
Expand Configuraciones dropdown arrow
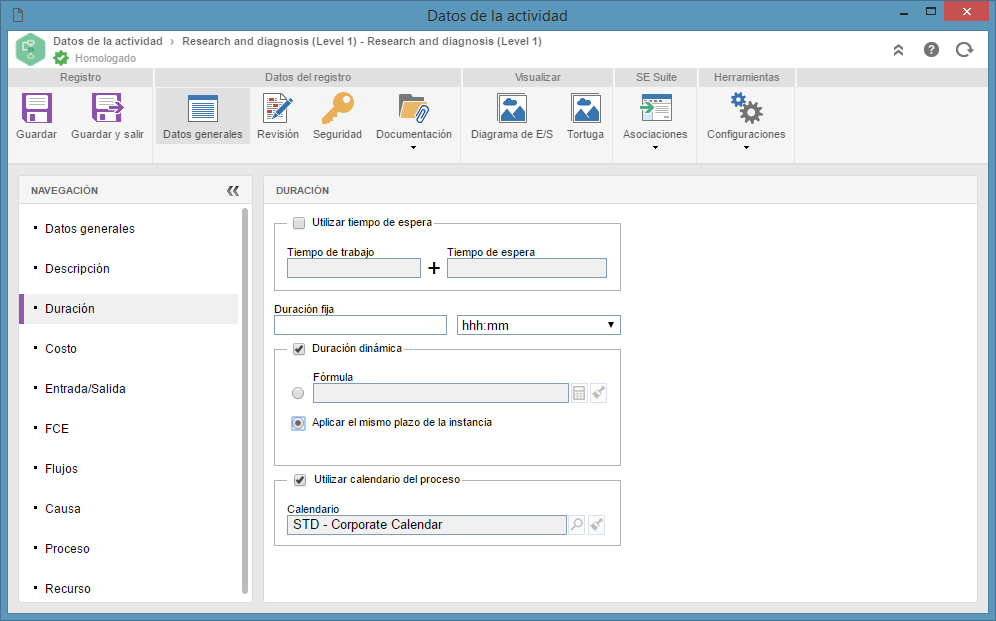click(746, 148)
